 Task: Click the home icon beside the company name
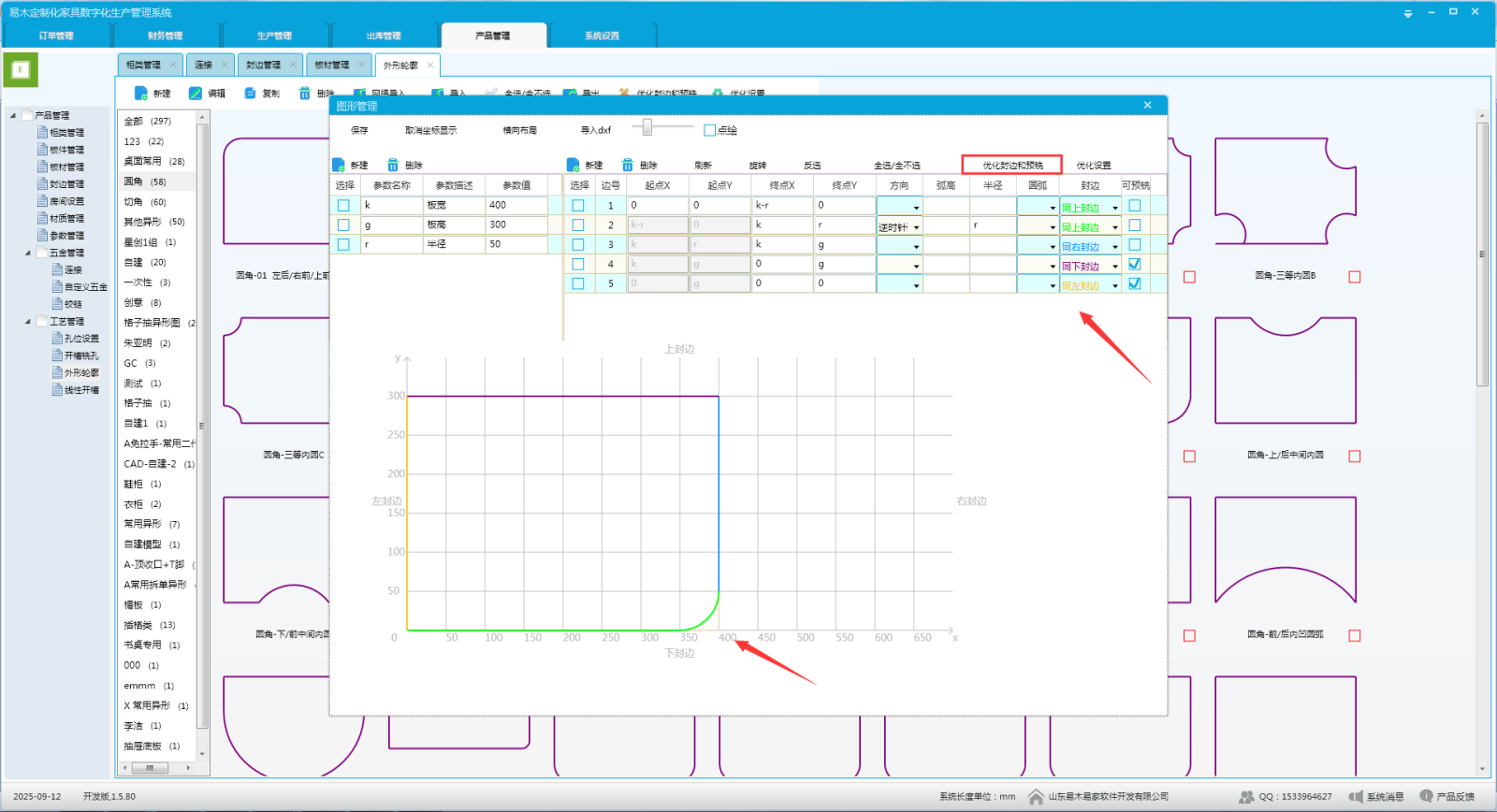pos(1036,797)
